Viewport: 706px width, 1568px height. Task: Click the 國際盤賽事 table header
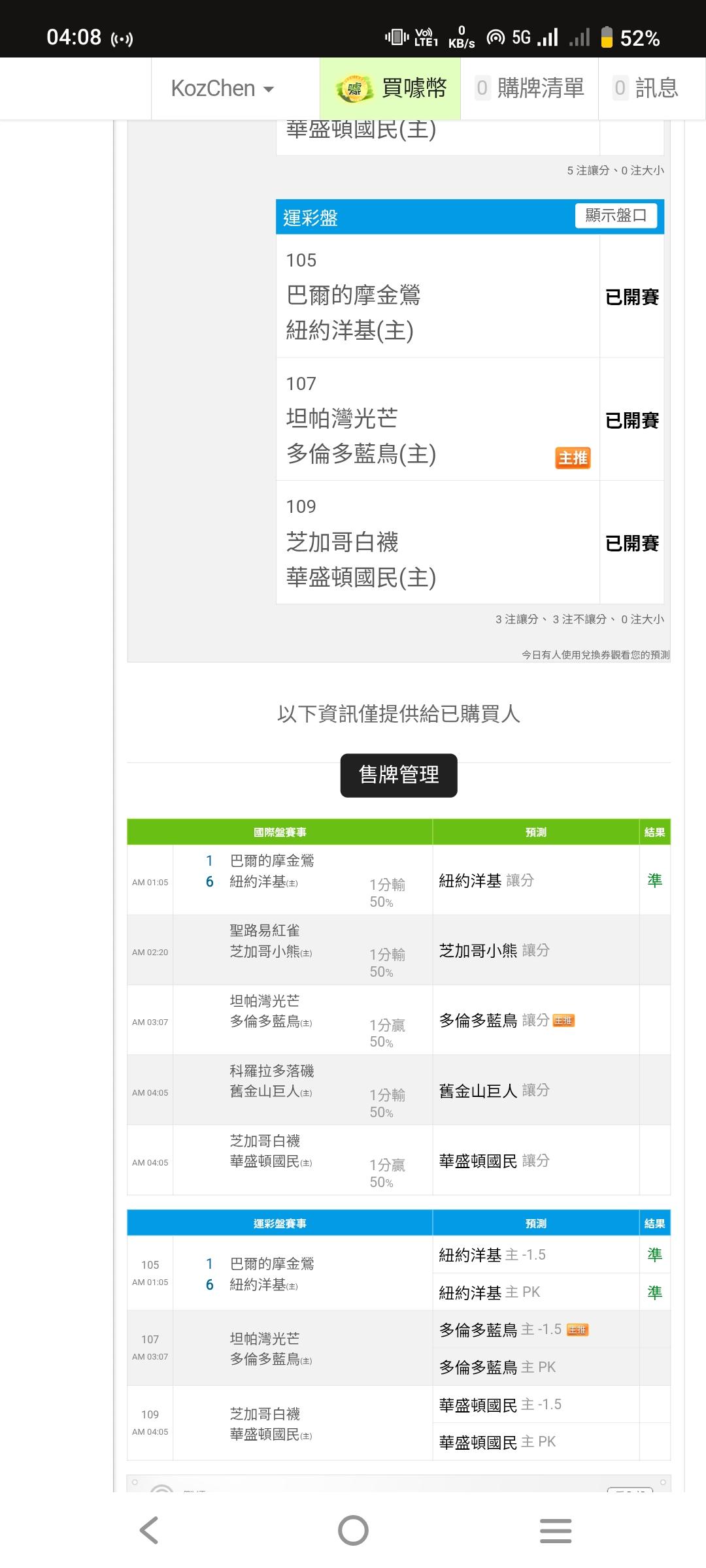click(280, 832)
